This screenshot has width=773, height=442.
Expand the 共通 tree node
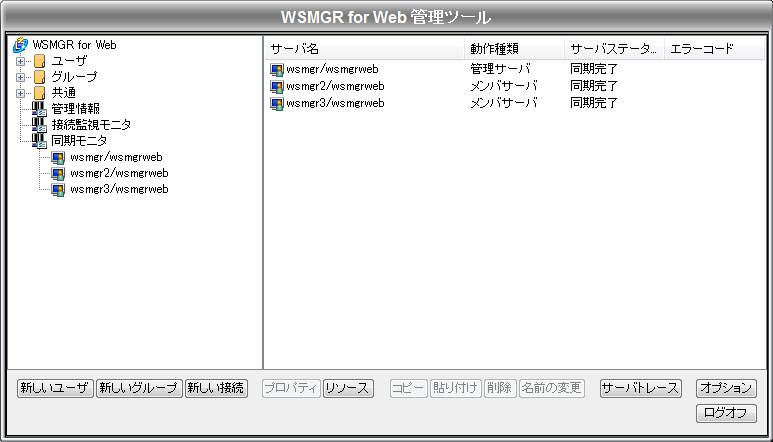coord(20,93)
